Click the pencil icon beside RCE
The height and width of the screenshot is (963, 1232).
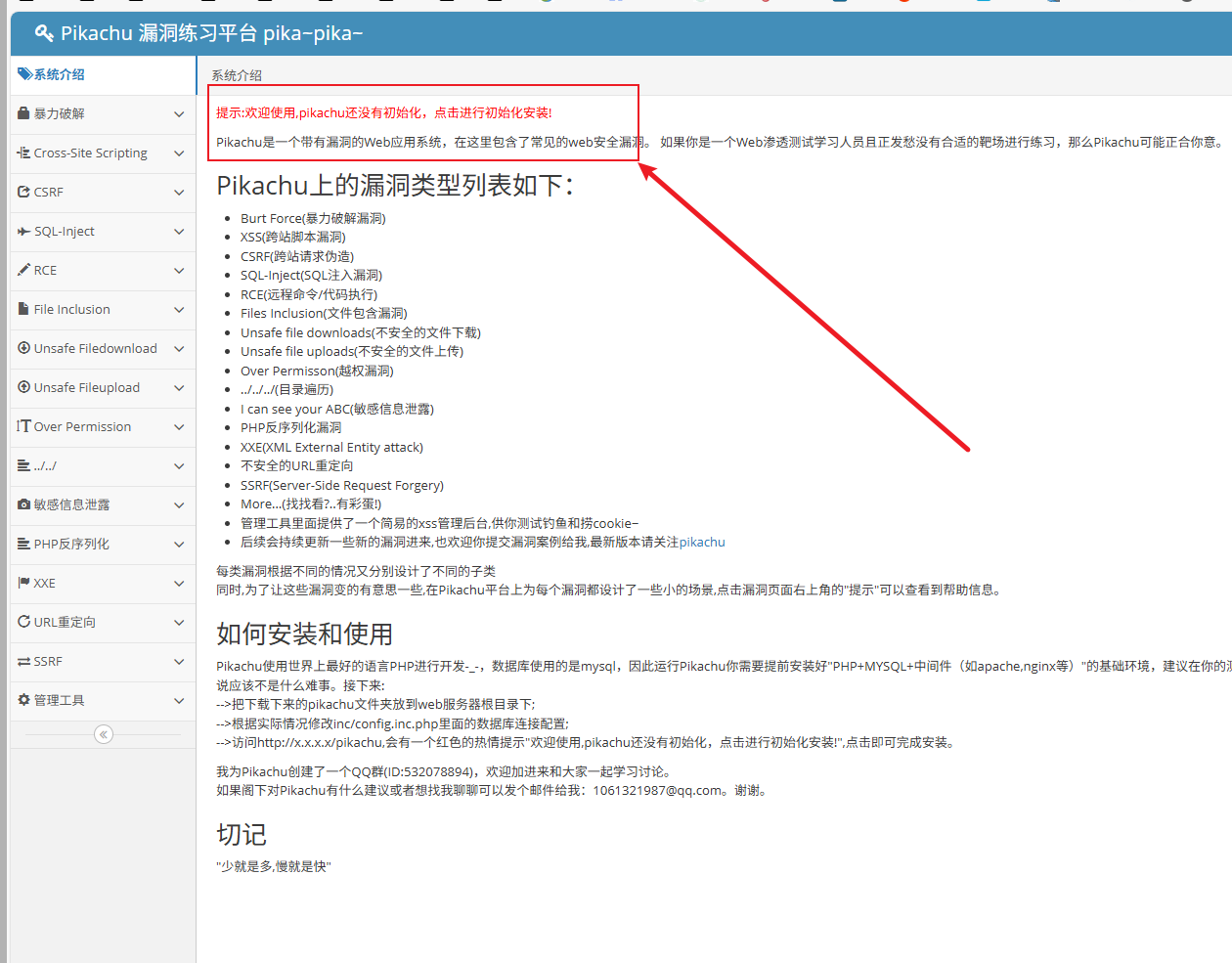coord(24,270)
